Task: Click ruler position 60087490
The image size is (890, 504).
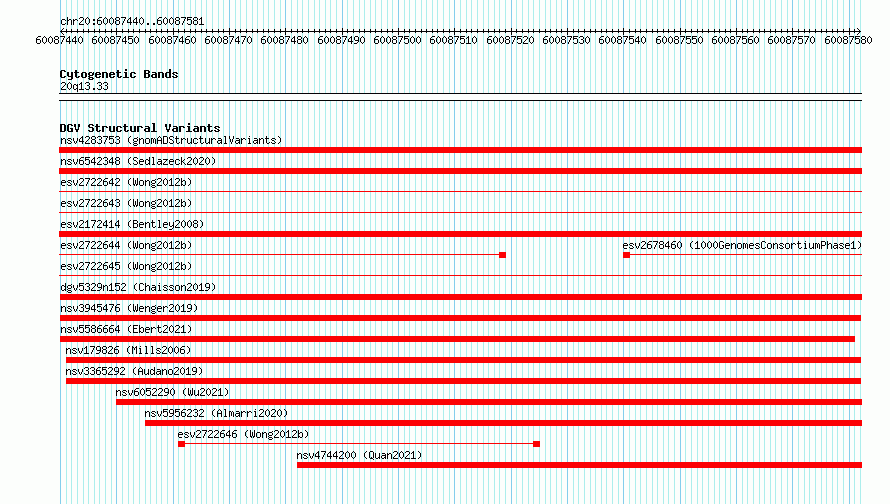Action: click(341, 40)
